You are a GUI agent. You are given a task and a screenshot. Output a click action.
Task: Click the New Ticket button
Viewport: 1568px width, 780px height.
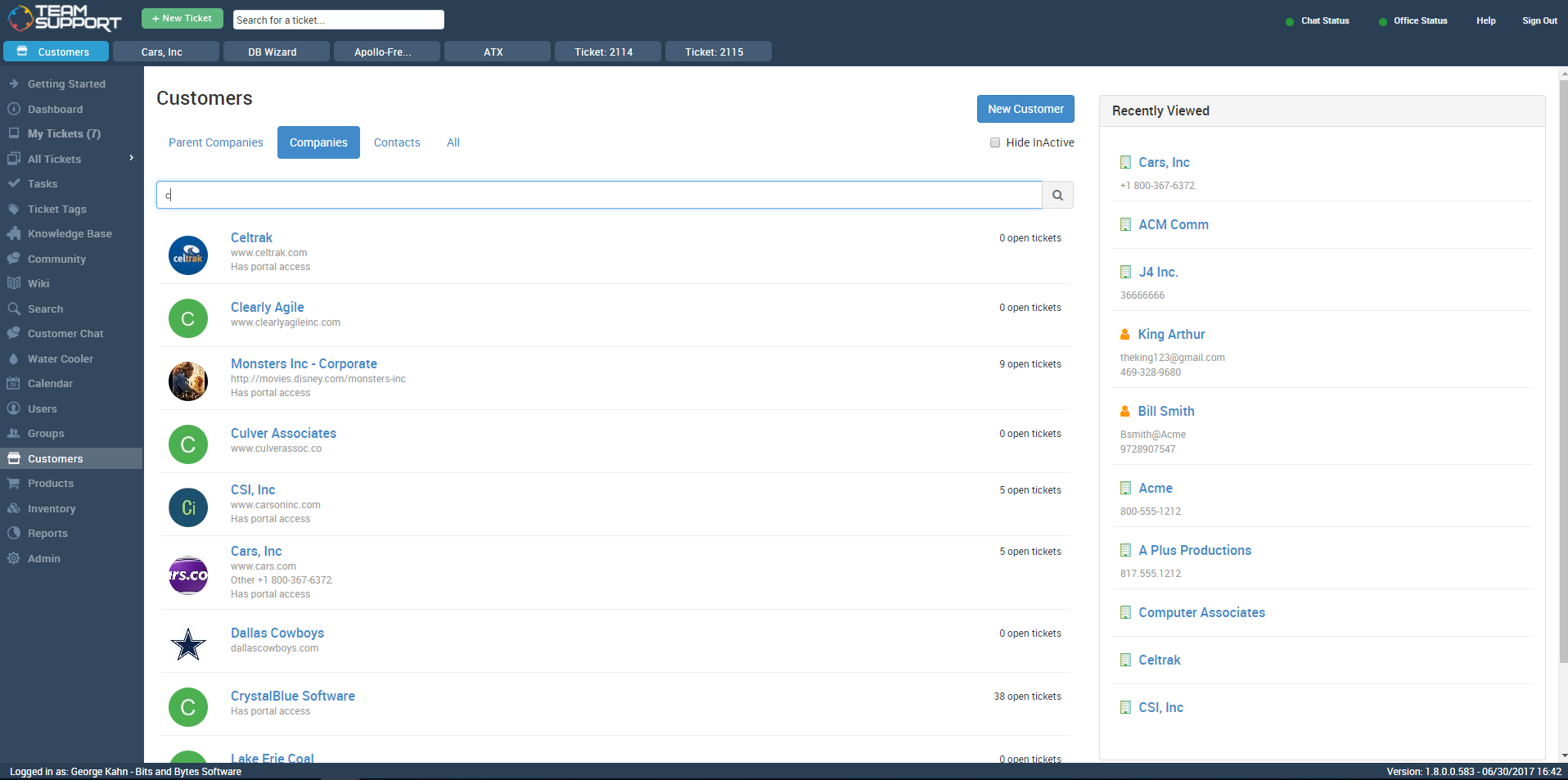182,18
